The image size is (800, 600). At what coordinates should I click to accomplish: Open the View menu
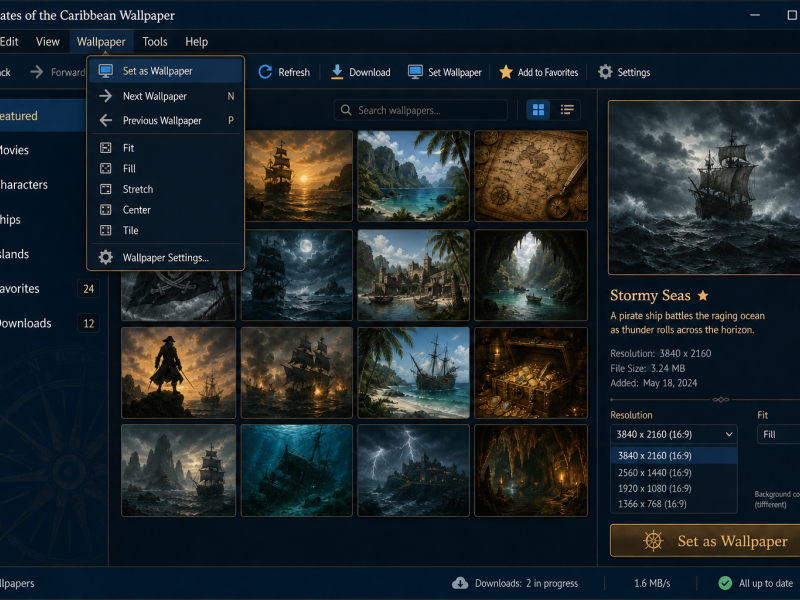47,42
